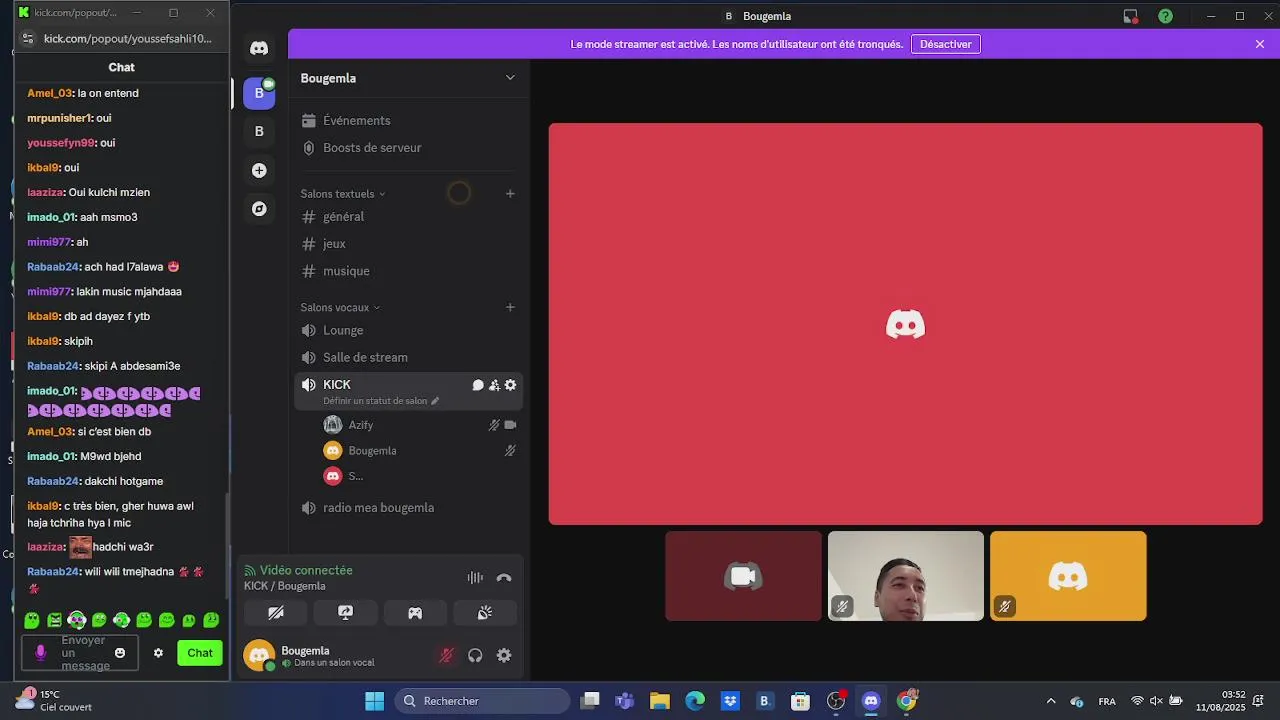Toggle deafen headphones button
The width and height of the screenshot is (1280, 720).
475,655
